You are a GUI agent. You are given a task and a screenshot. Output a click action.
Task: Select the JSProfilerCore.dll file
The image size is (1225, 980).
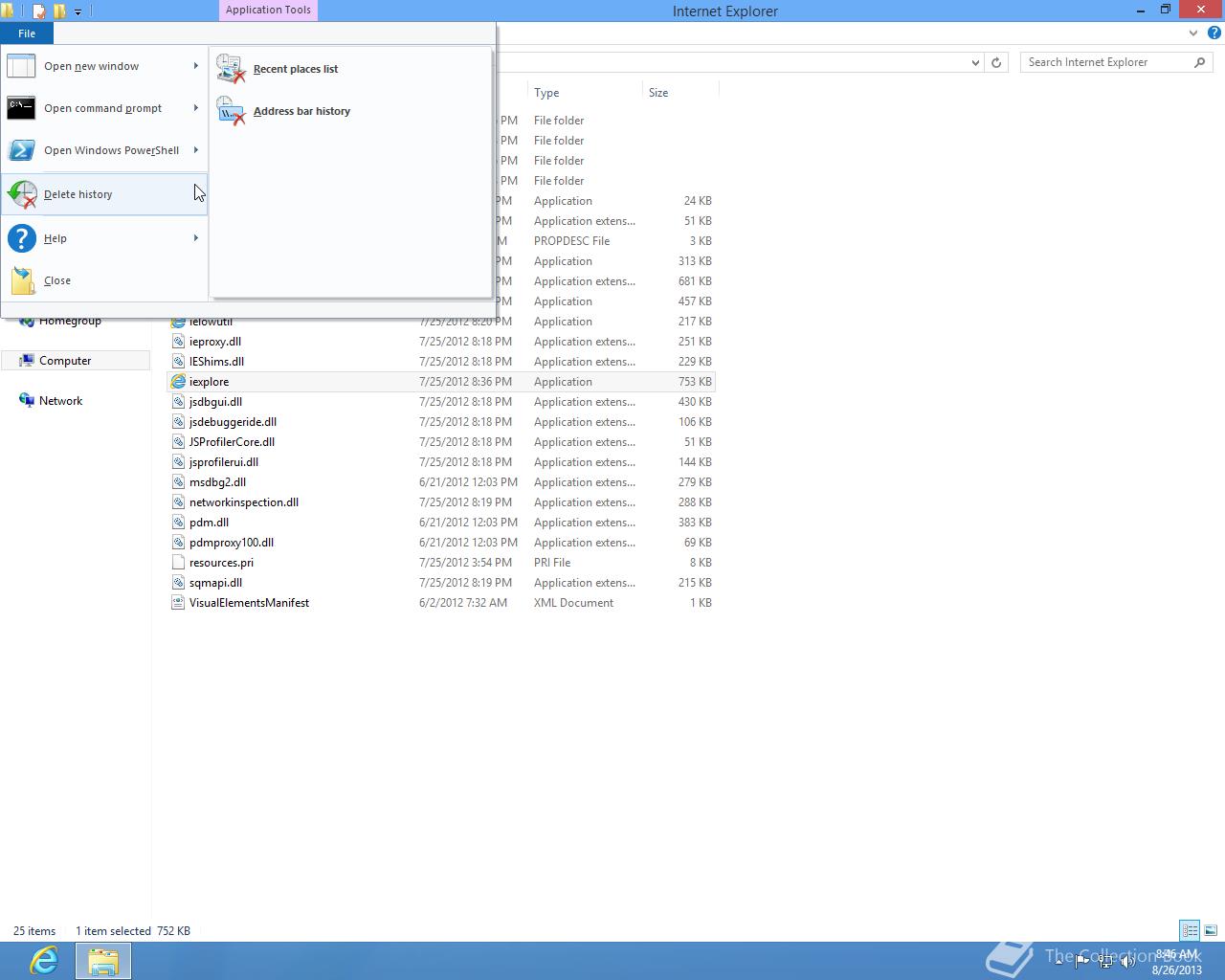[x=232, y=442]
